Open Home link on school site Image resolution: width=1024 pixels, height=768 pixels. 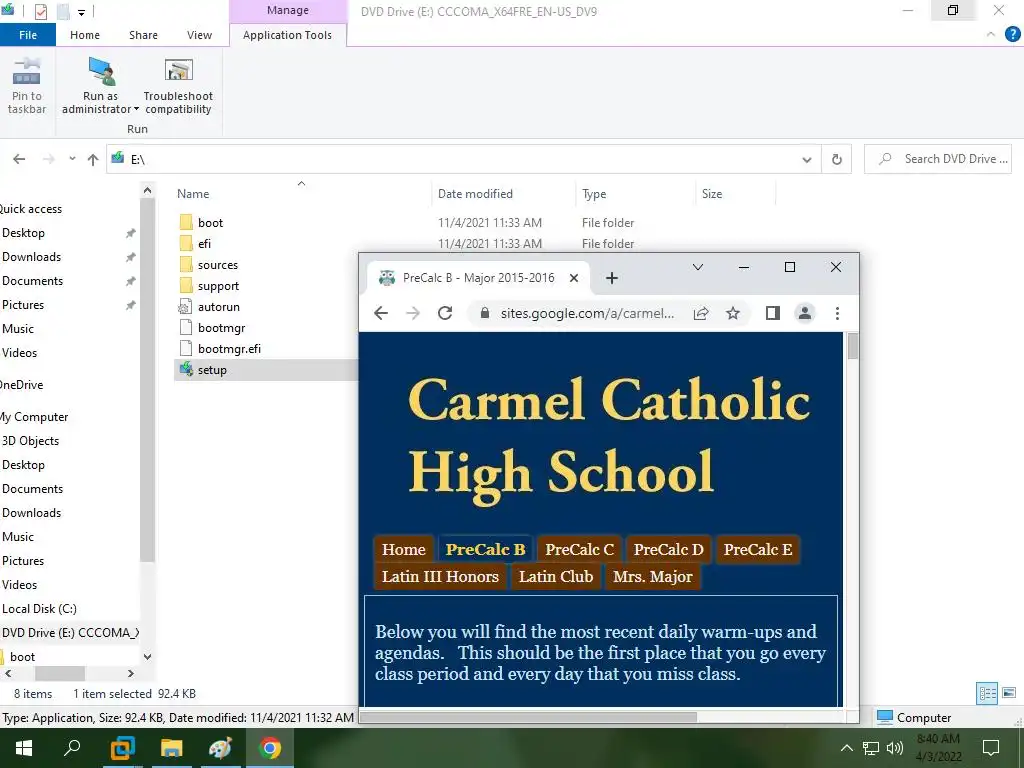click(404, 549)
